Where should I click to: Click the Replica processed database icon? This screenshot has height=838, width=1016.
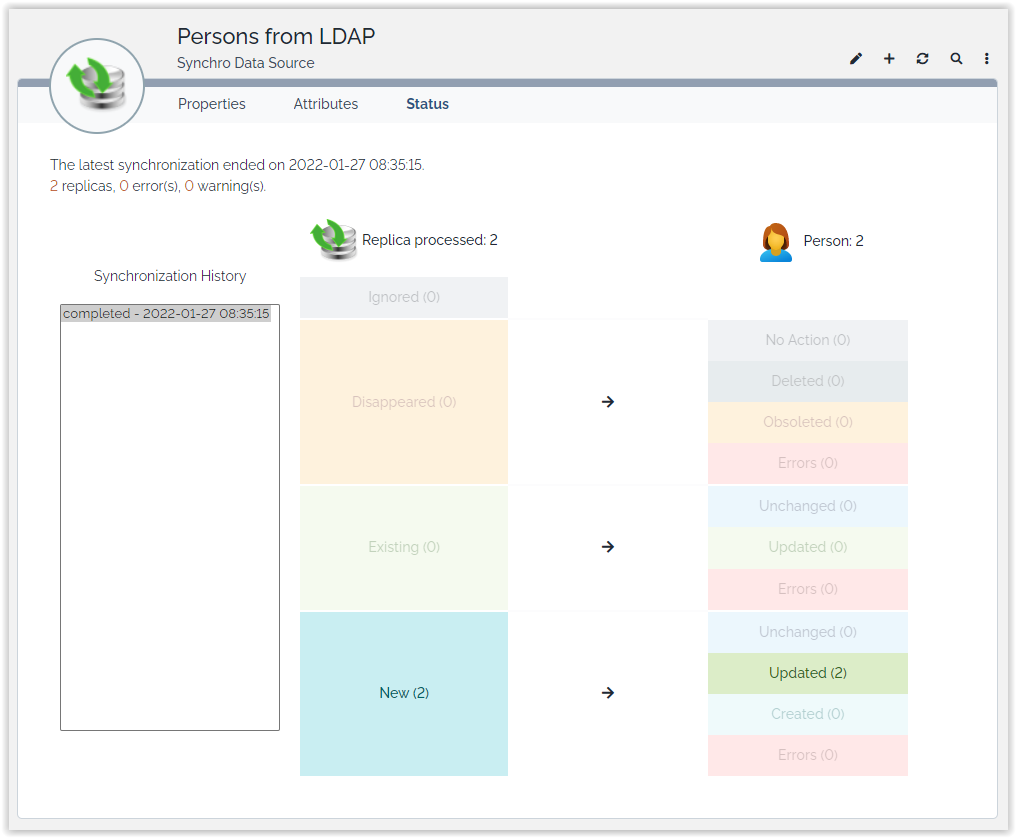pyautogui.click(x=333, y=241)
